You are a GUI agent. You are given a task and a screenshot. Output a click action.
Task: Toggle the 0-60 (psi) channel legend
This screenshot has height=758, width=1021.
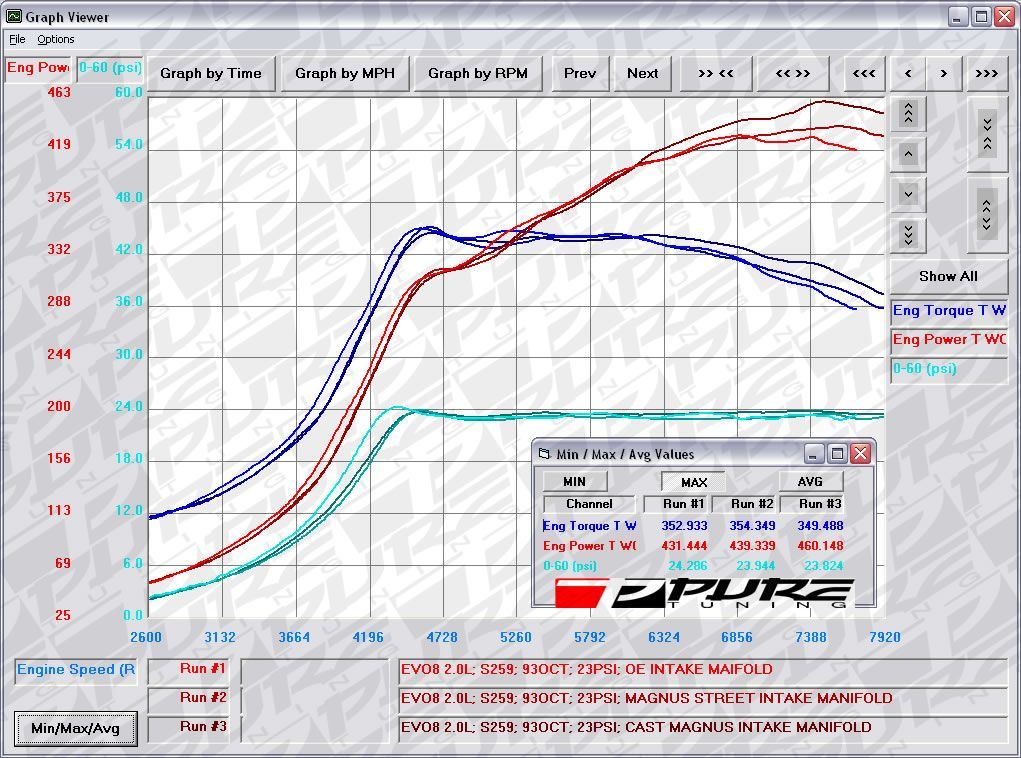coord(948,369)
